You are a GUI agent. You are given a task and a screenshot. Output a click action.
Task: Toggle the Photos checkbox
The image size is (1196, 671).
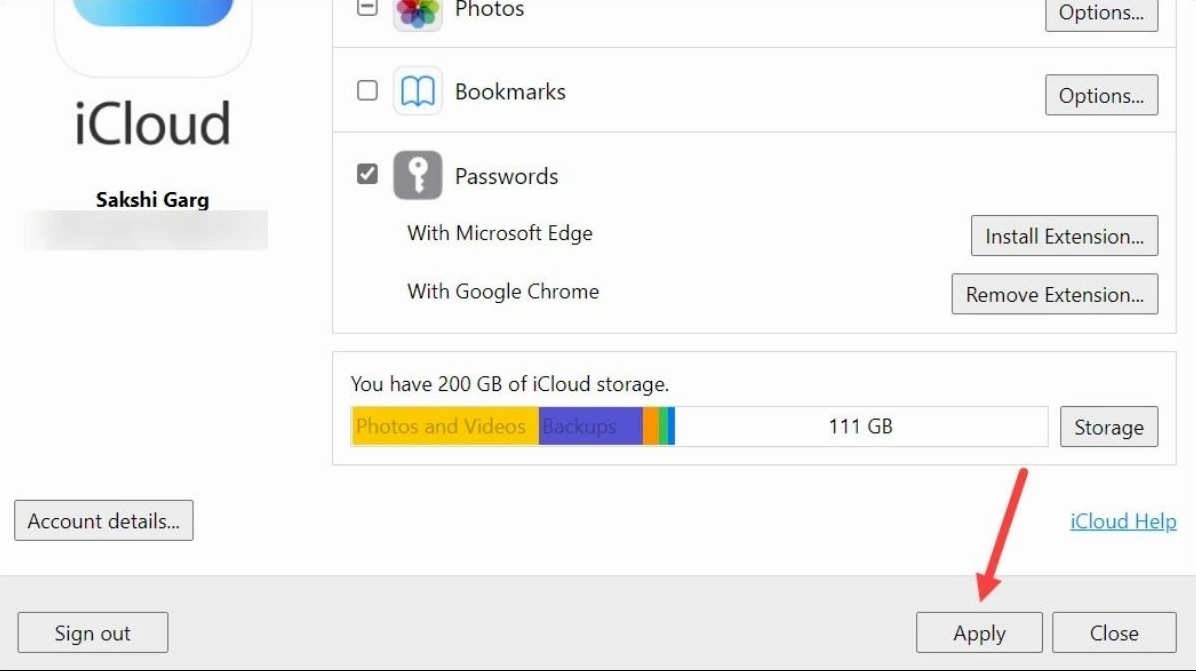tap(368, 8)
